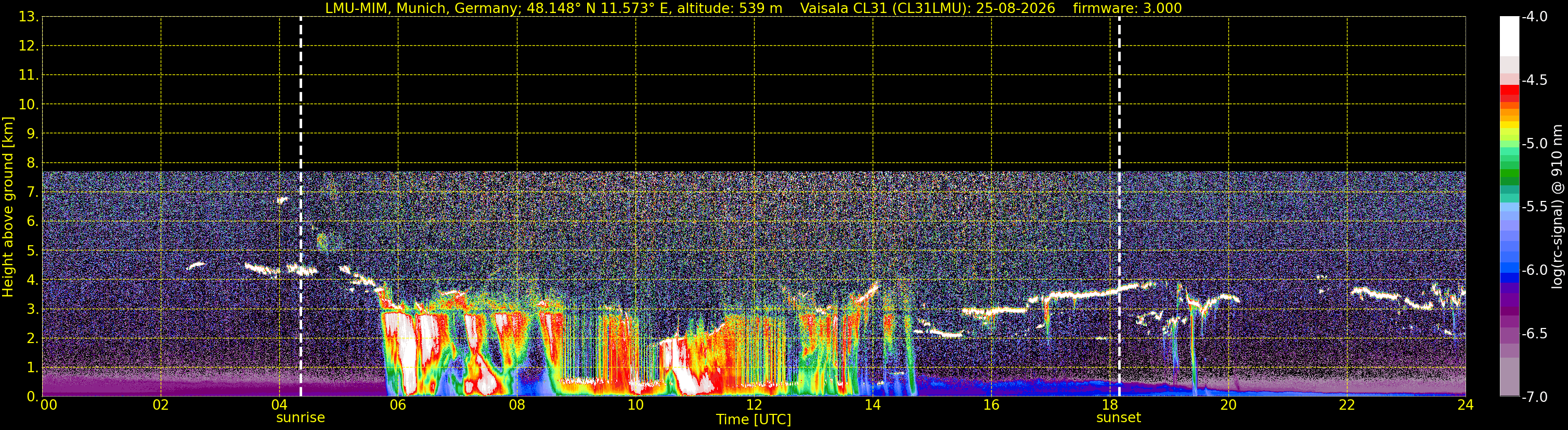Click the 'Time [UTC]' axis label

pos(754,420)
